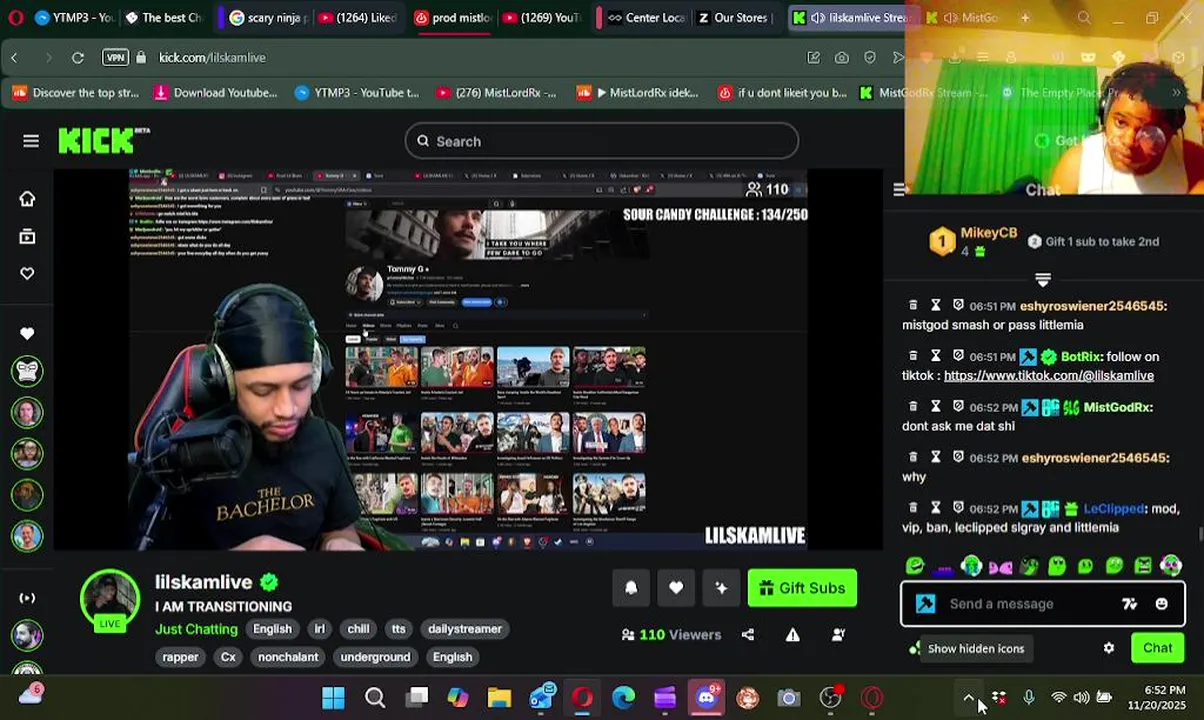
Task: Reload the page with browser refresh icon
Action: [x=78, y=57]
